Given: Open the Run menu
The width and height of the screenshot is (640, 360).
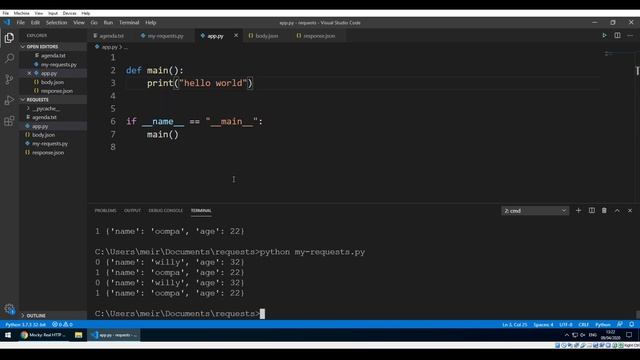Looking at the screenshot, I should (x=108, y=22).
